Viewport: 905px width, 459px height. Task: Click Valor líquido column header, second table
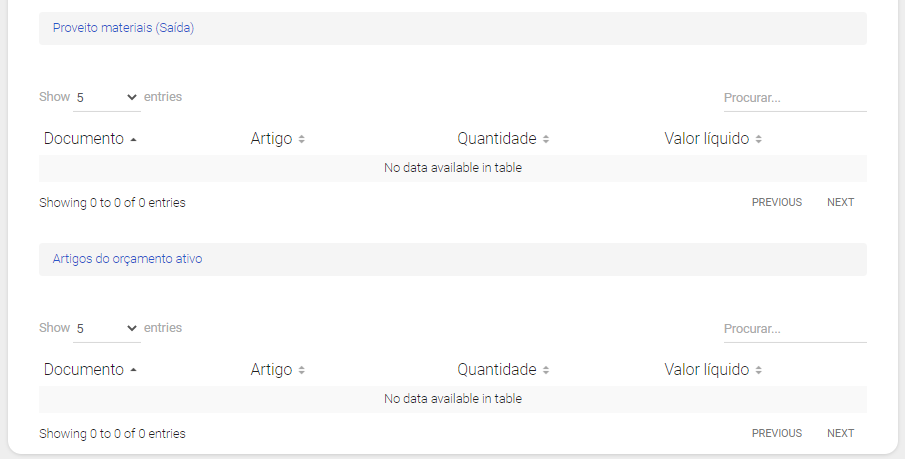point(706,370)
